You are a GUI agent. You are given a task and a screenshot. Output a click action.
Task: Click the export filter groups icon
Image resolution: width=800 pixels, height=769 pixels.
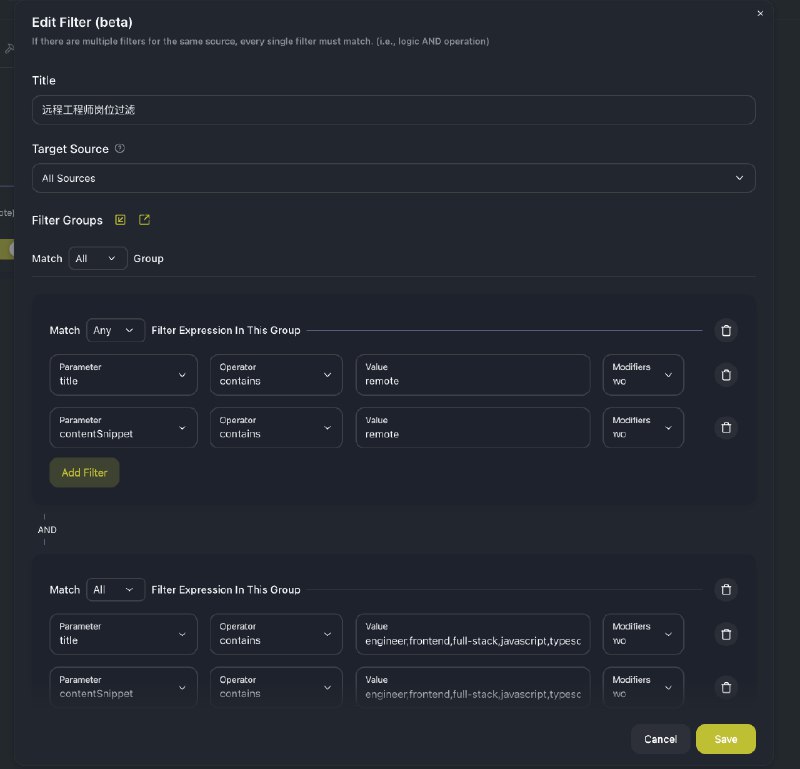pos(144,220)
